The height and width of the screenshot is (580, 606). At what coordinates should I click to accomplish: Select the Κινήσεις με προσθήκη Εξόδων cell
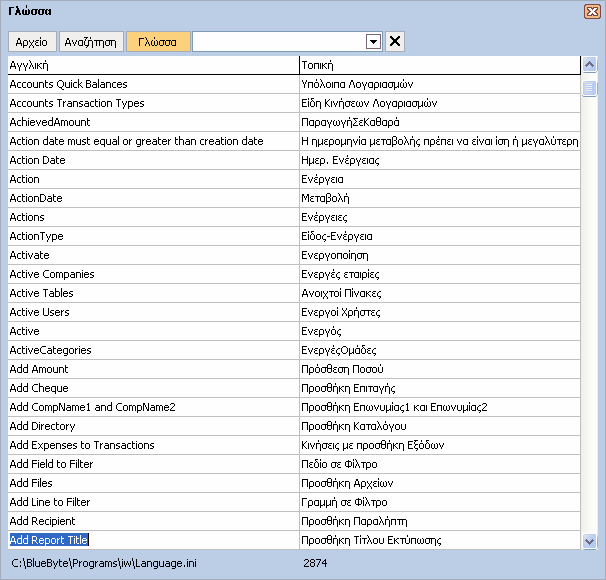click(x=440, y=445)
